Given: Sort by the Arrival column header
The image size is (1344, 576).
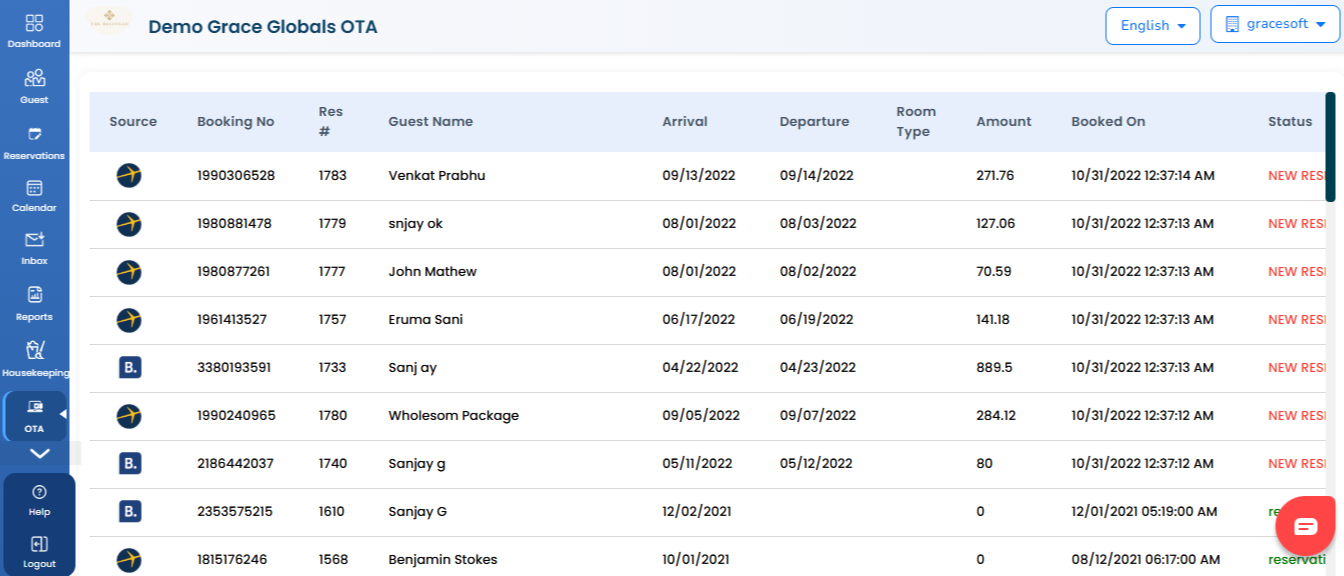Looking at the screenshot, I should (685, 121).
